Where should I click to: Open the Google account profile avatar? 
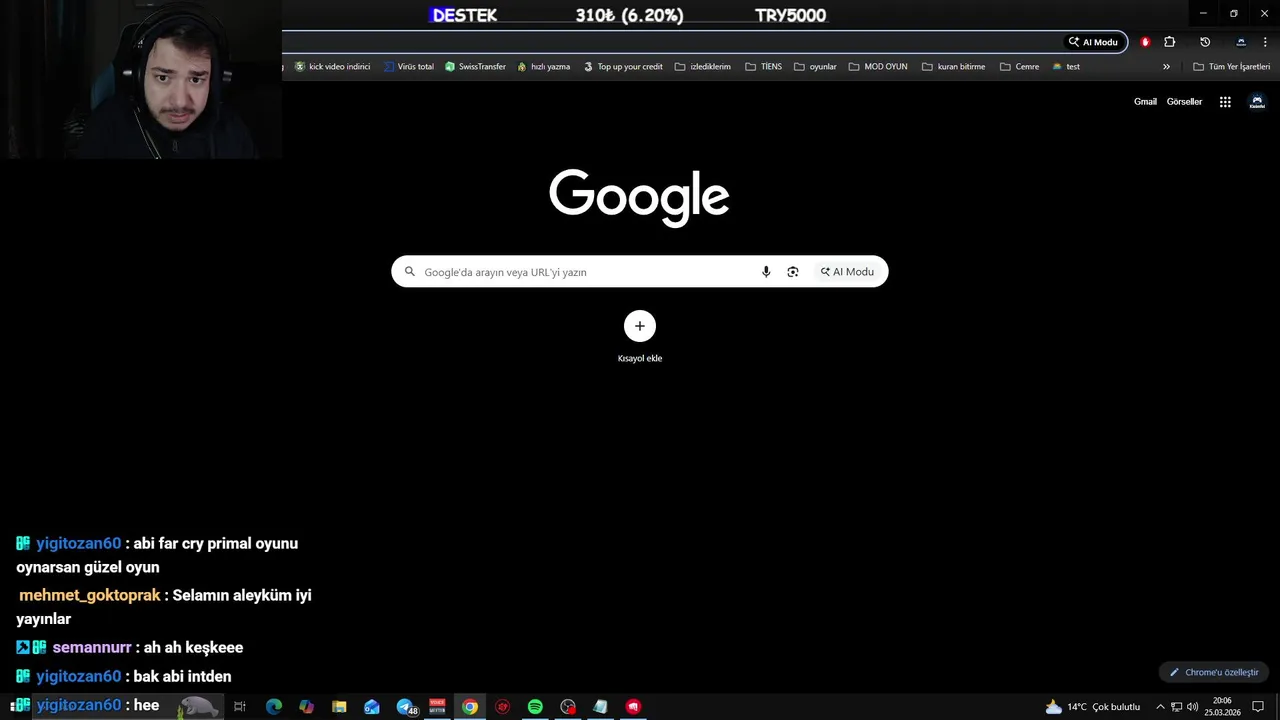point(1257,102)
